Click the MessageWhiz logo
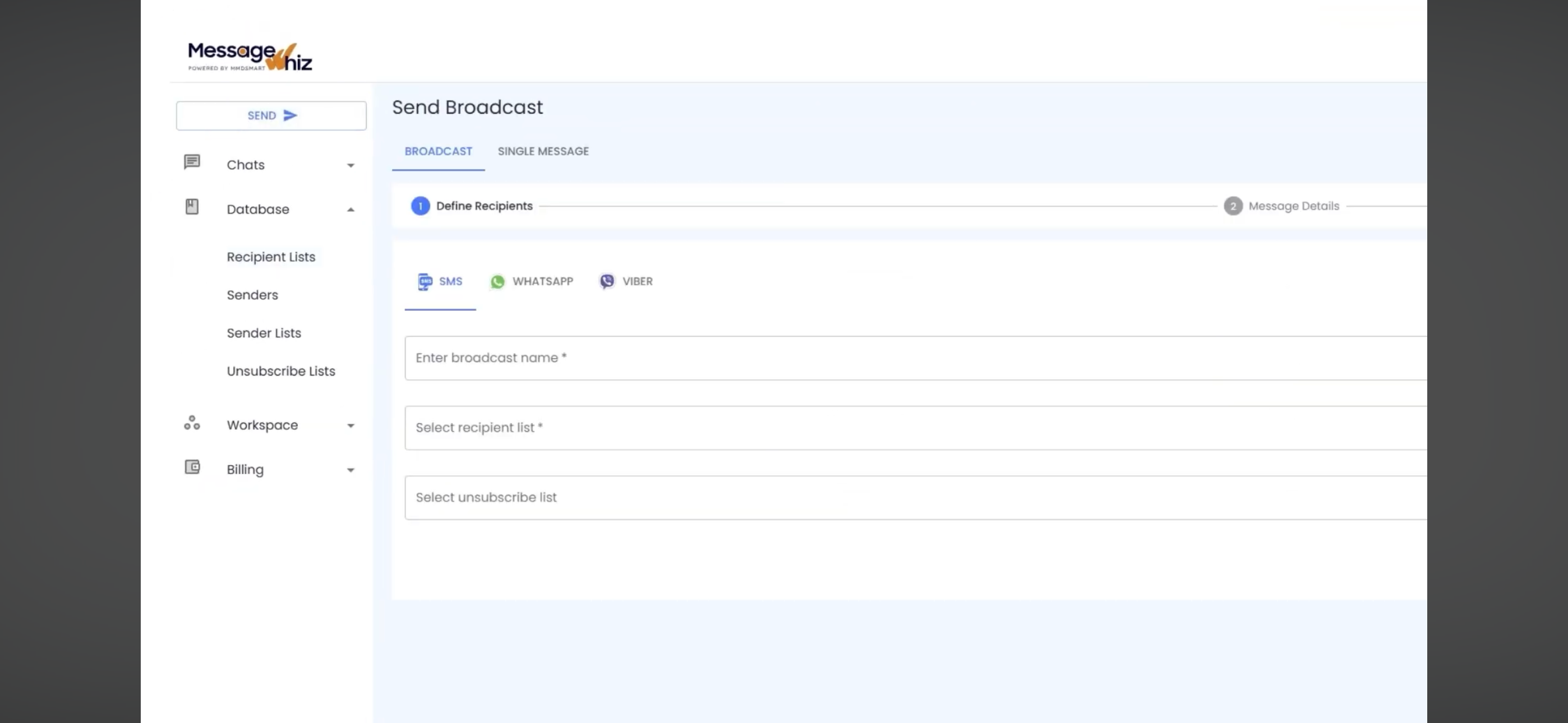Viewport: 1568px width, 723px height. coord(250,57)
